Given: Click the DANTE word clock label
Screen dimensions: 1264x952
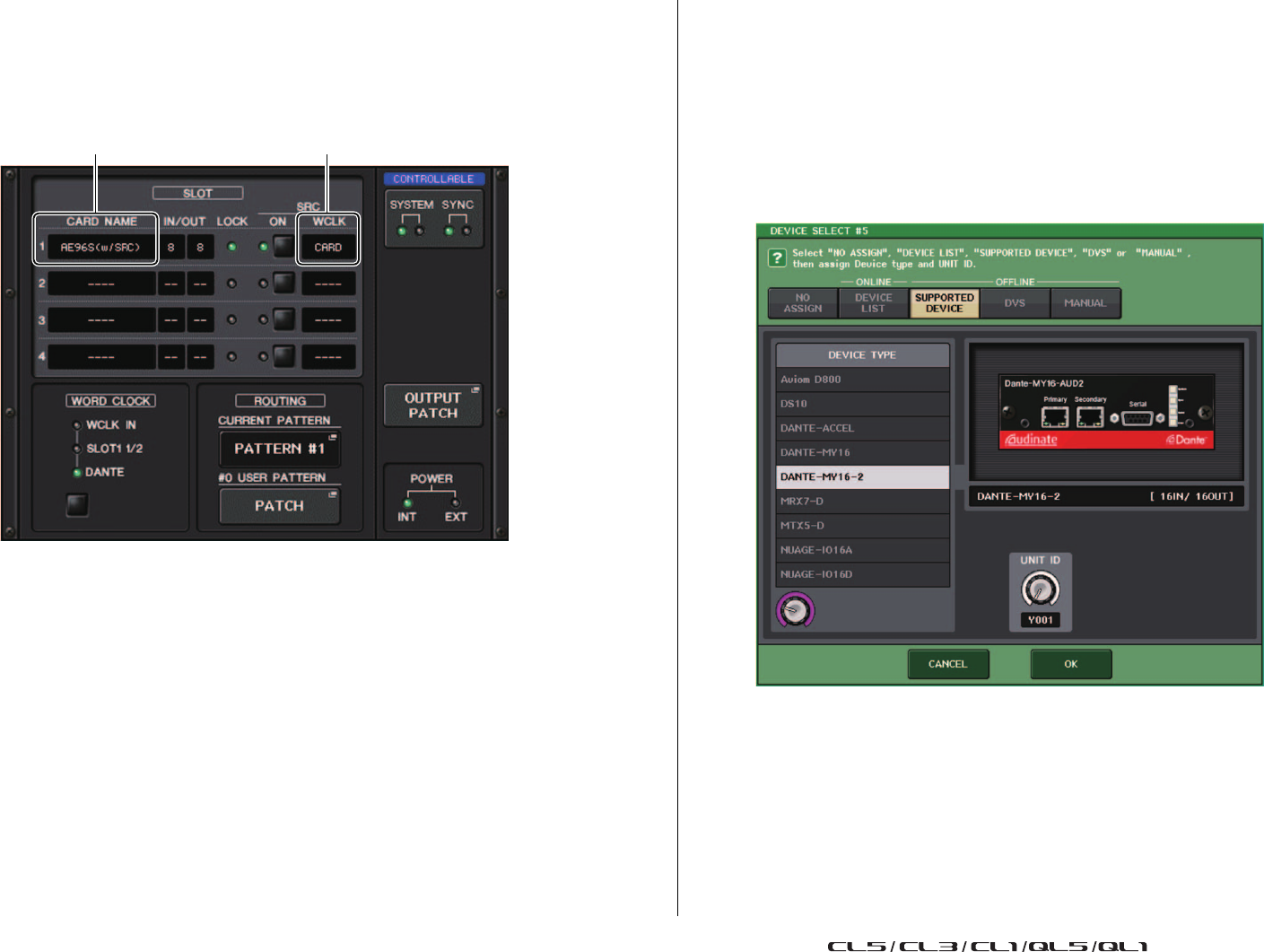Looking at the screenshot, I should point(105,472).
